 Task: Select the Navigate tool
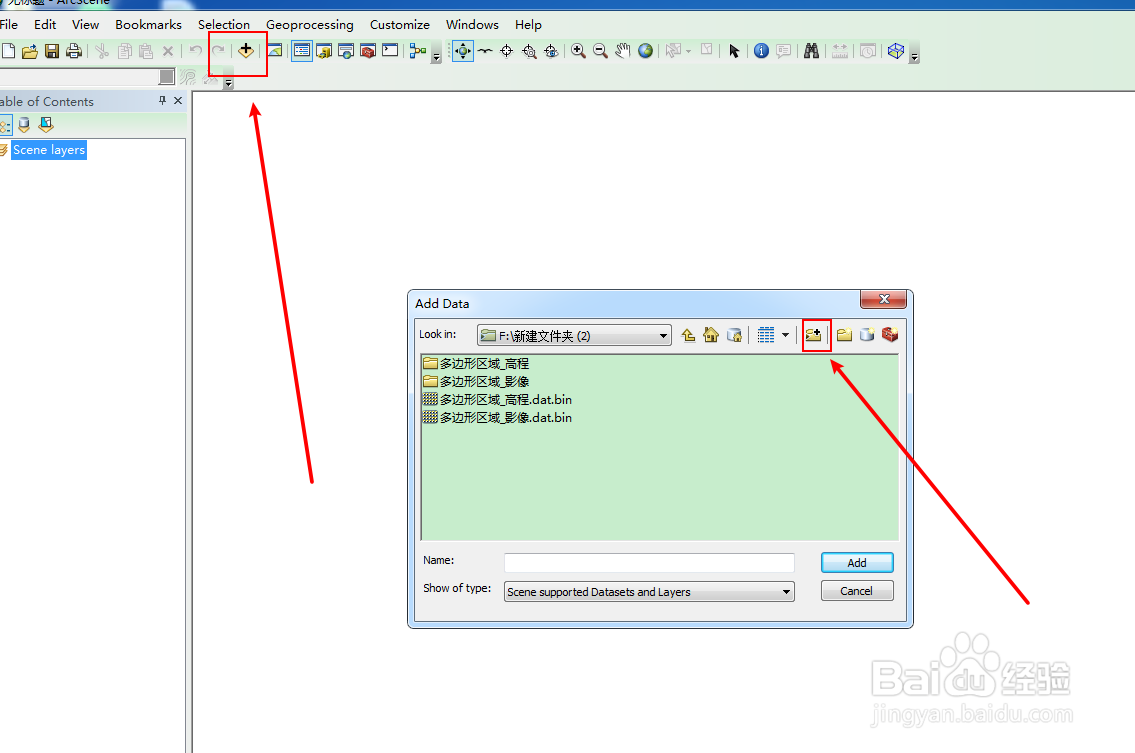pyautogui.click(x=463, y=51)
